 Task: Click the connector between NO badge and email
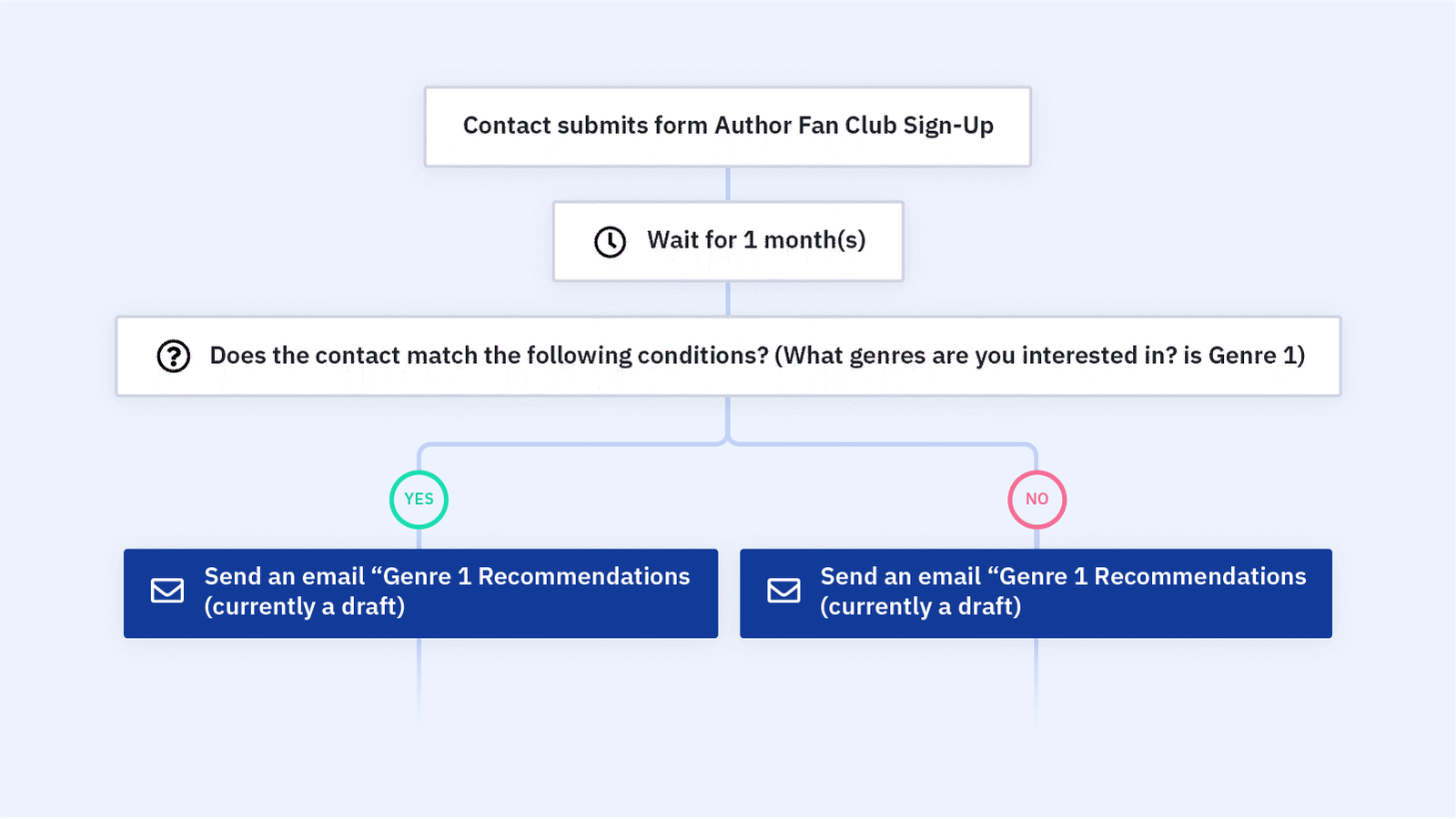(1036, 539)
